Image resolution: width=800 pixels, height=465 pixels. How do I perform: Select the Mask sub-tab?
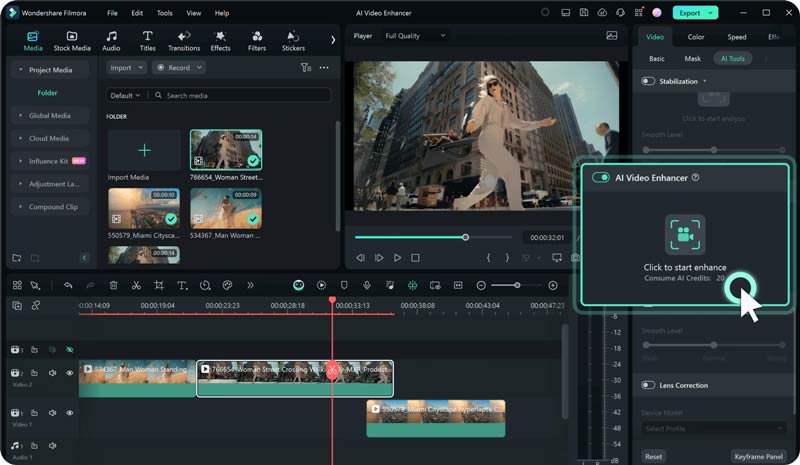pos(692,59)
